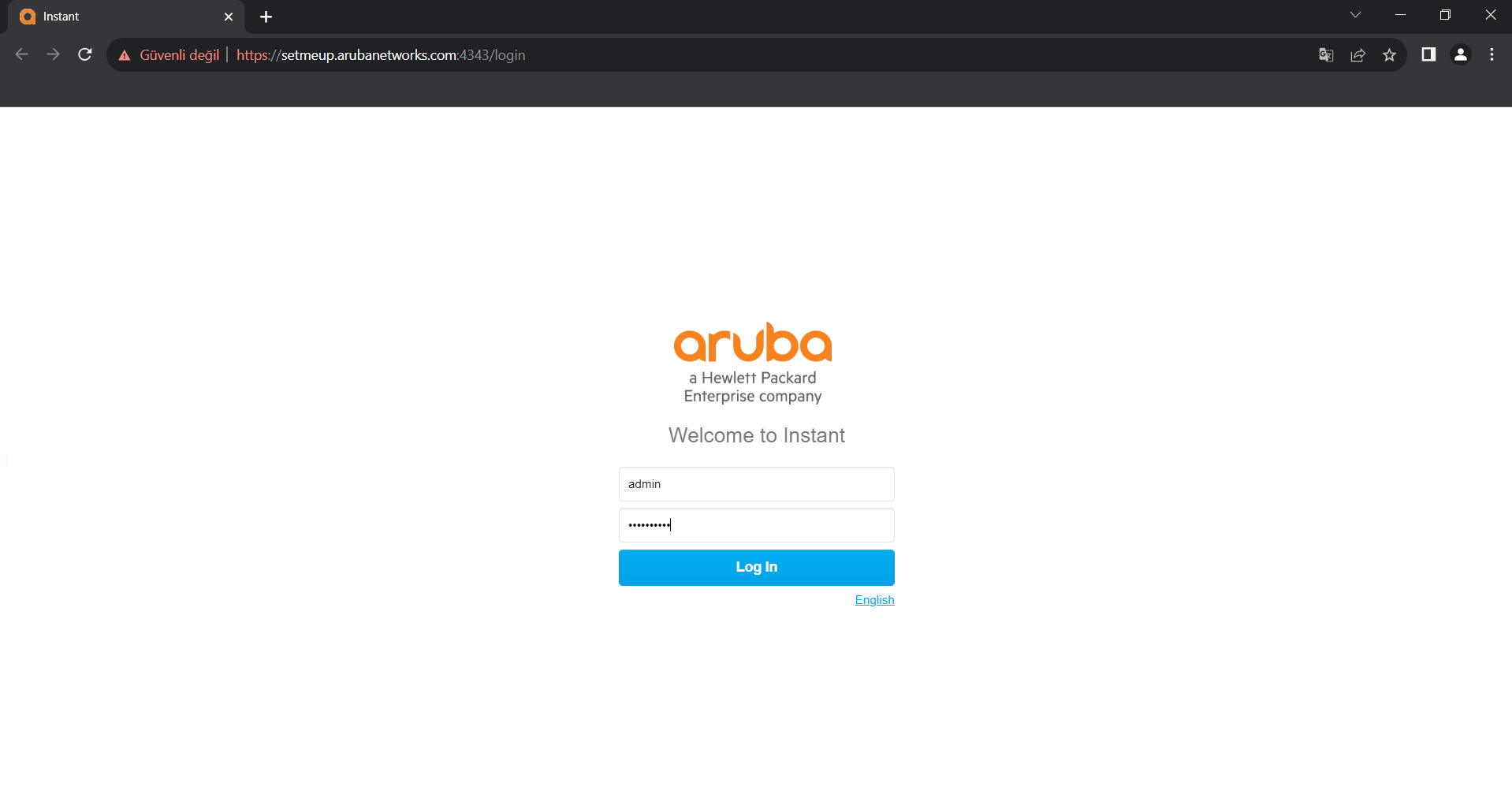Click the not-secure warning triangle icon
The width and height of the screenshot is (1512, 798).
(x=125, y=55)
